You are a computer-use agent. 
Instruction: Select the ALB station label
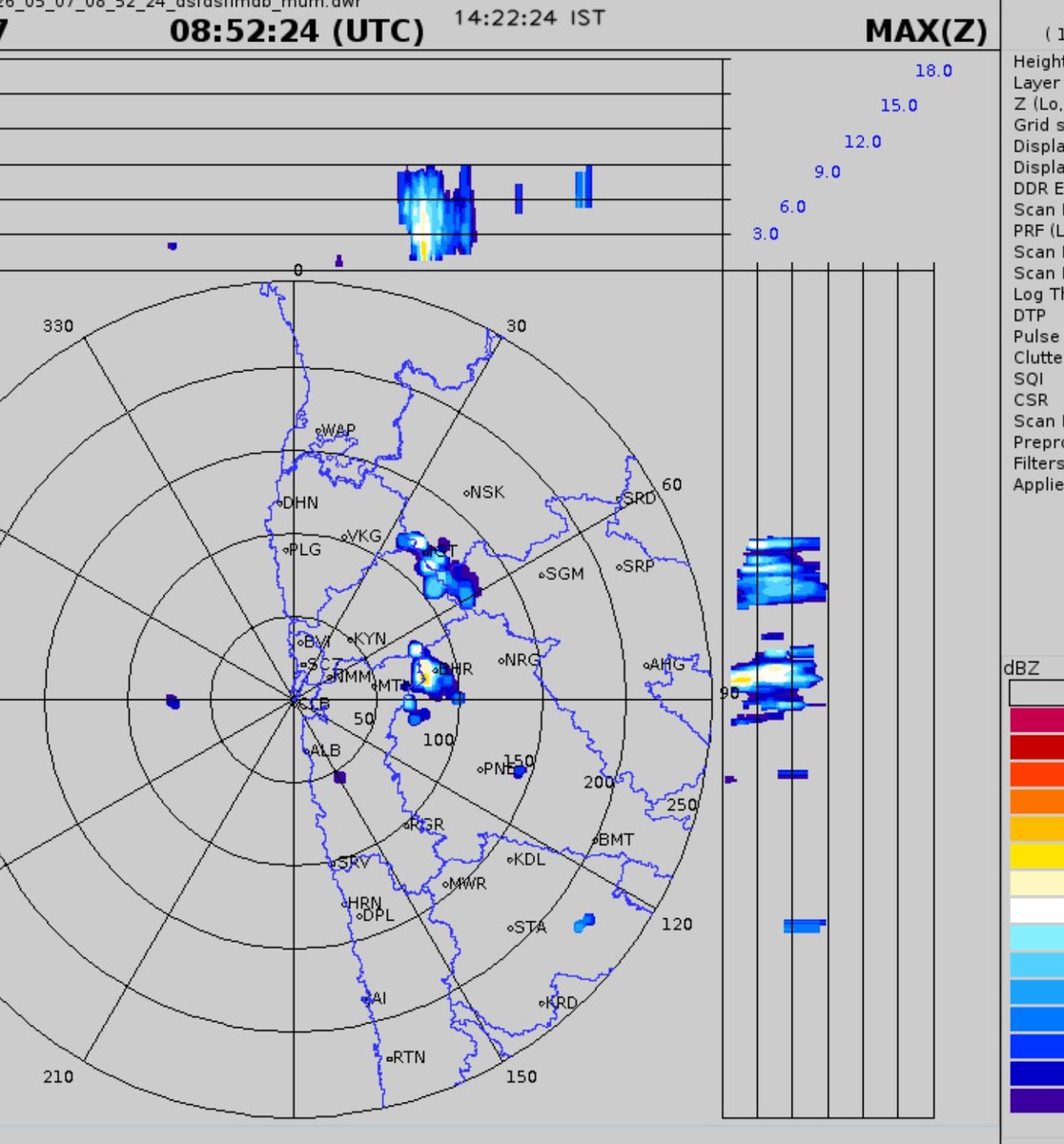point(324,750)
